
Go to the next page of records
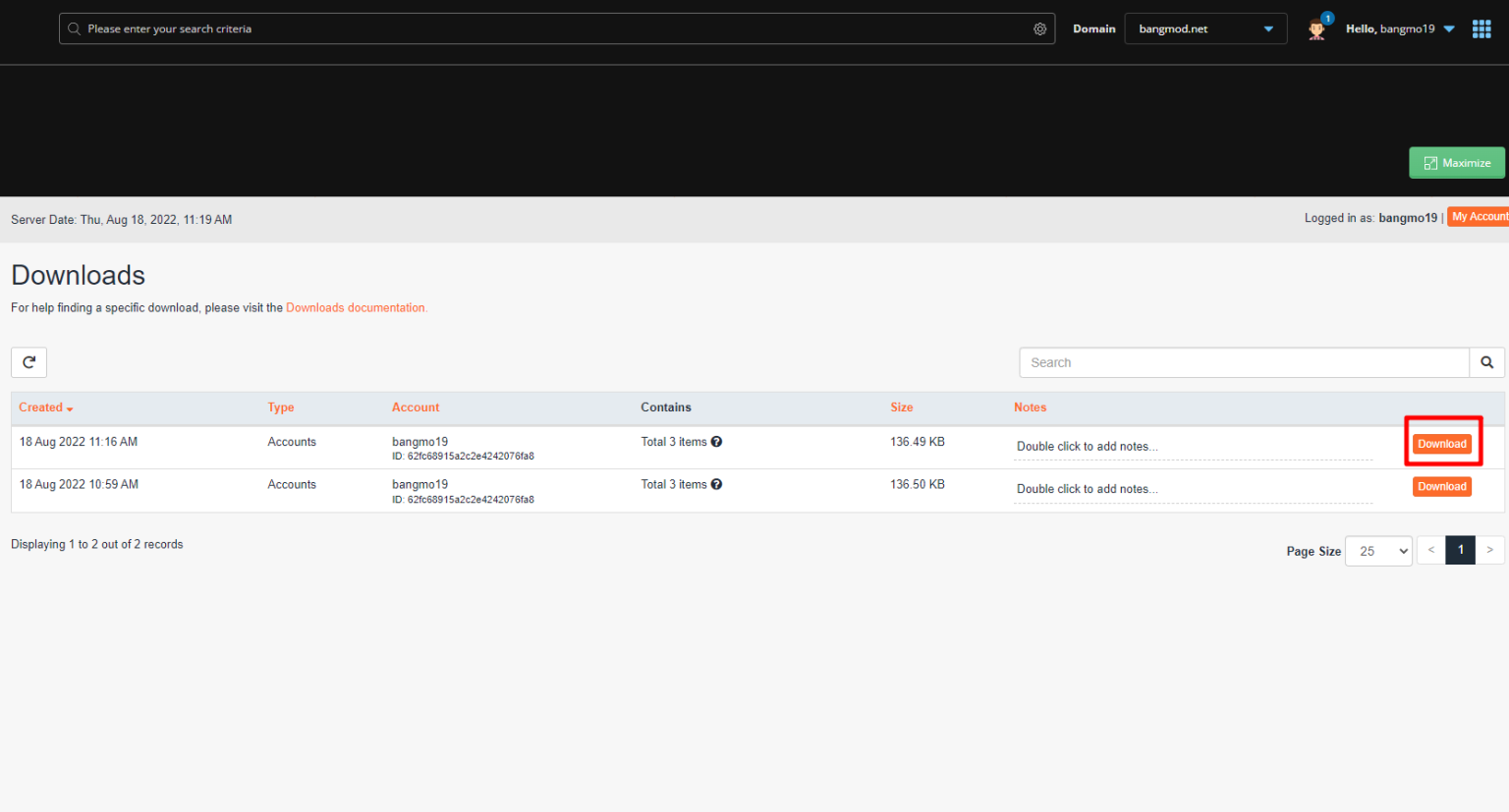coord(1489,550)
